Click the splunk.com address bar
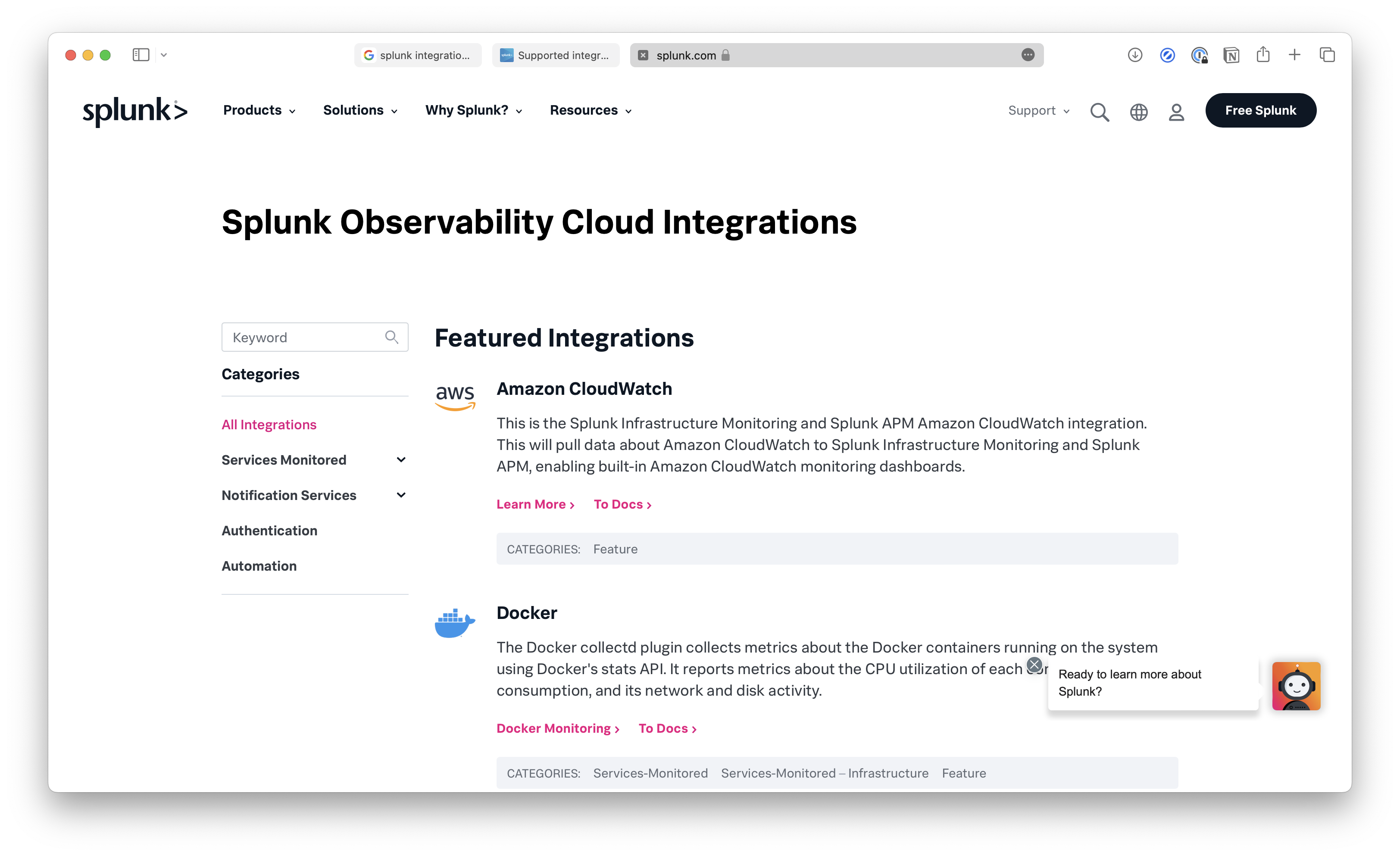Viewport: 1400px width, 856px height. point(836,55)
